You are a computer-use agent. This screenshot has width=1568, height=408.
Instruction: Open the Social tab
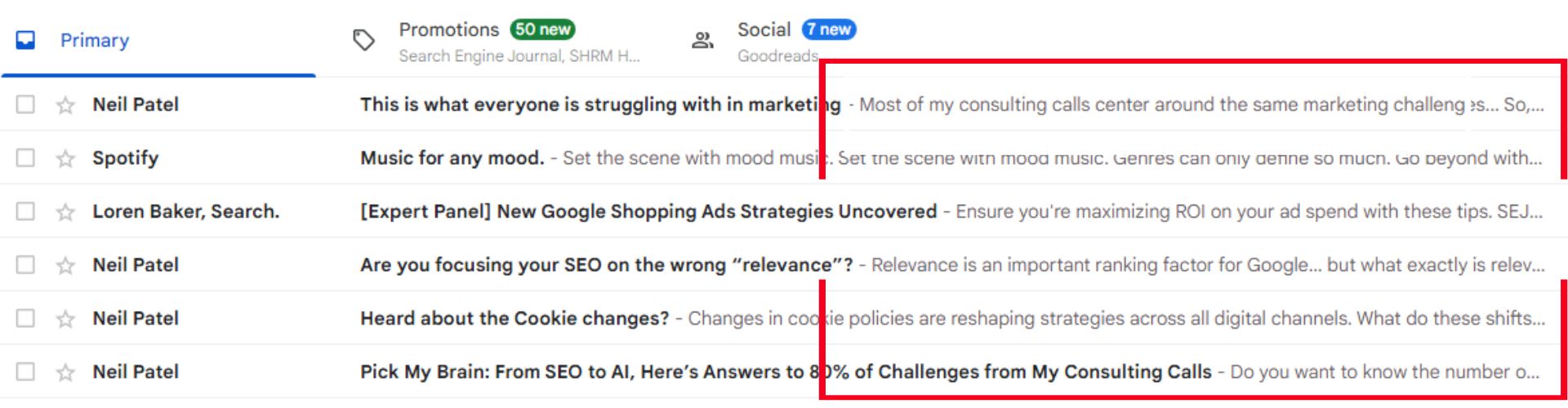[772, 41]
